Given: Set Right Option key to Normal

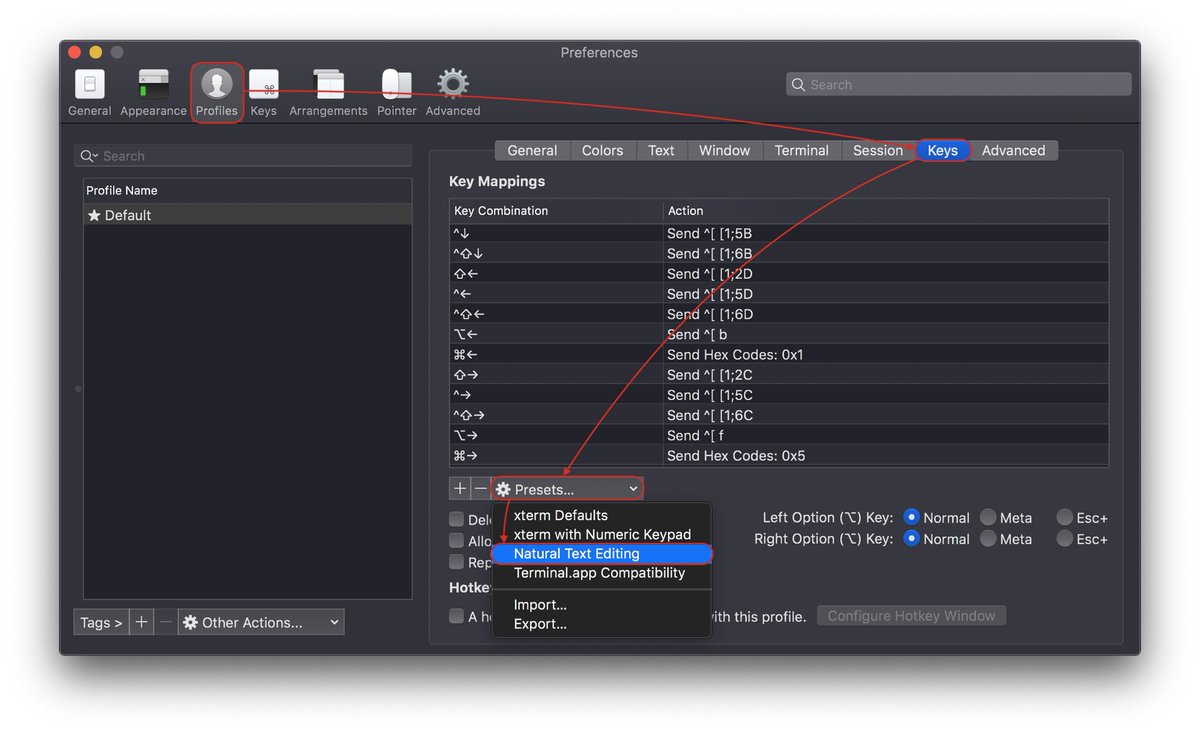Looking at the screenshot, I should [x=911, y=538].
